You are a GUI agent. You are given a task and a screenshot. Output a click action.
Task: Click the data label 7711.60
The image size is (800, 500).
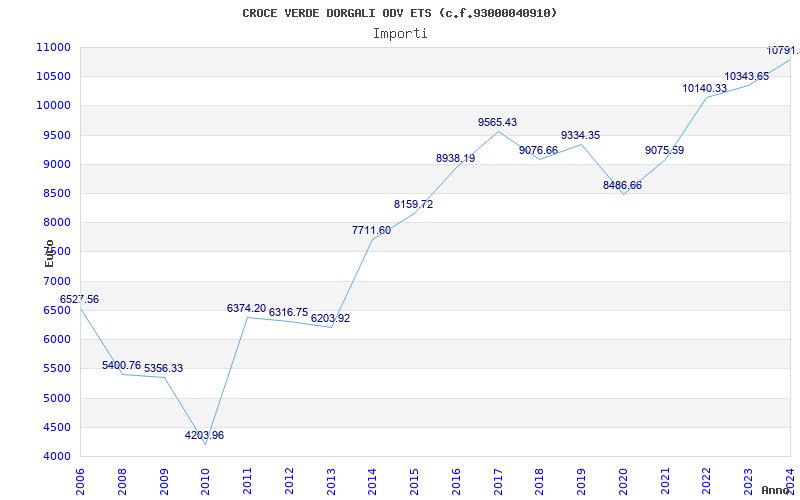click(x=371, y=231)
